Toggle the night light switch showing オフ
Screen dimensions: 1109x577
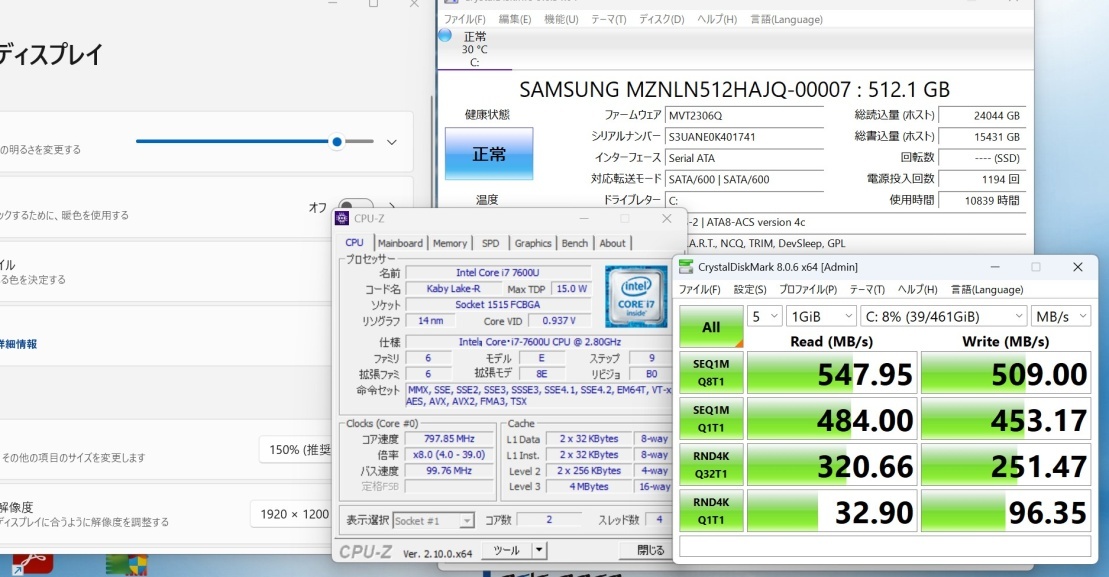tap(355, 206)
